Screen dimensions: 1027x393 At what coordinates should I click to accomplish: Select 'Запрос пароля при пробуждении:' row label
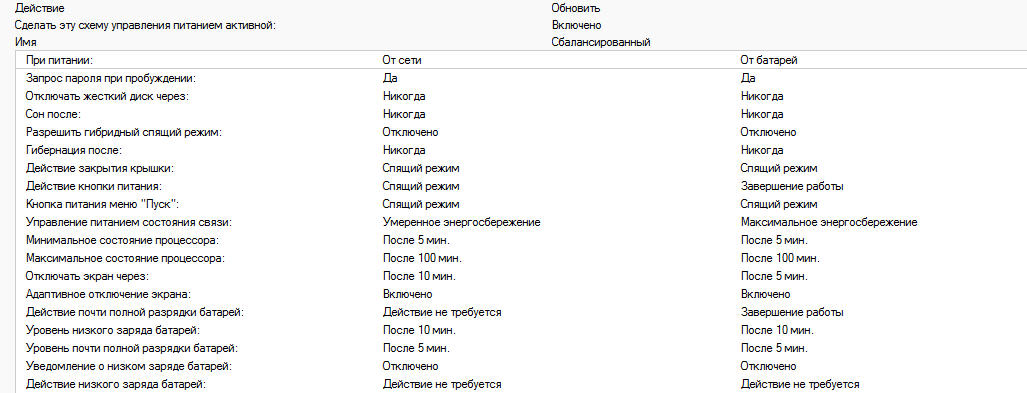coord(111,79)
